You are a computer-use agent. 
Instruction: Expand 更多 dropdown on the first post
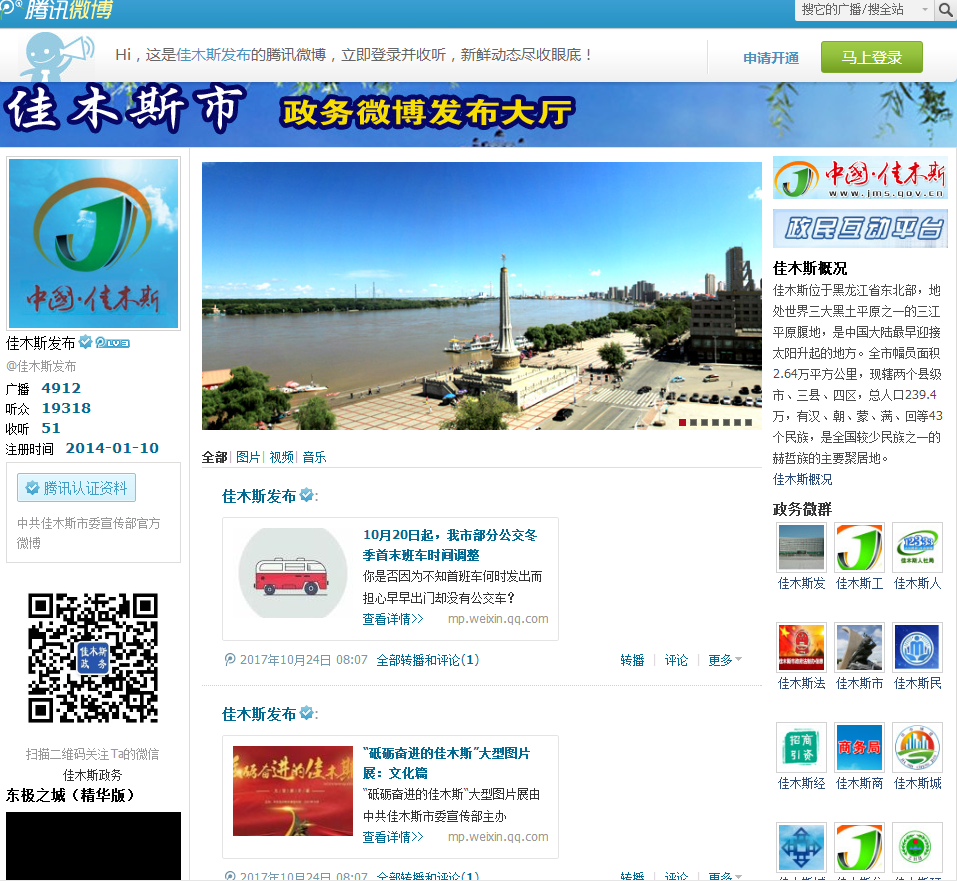coord(725,660)
